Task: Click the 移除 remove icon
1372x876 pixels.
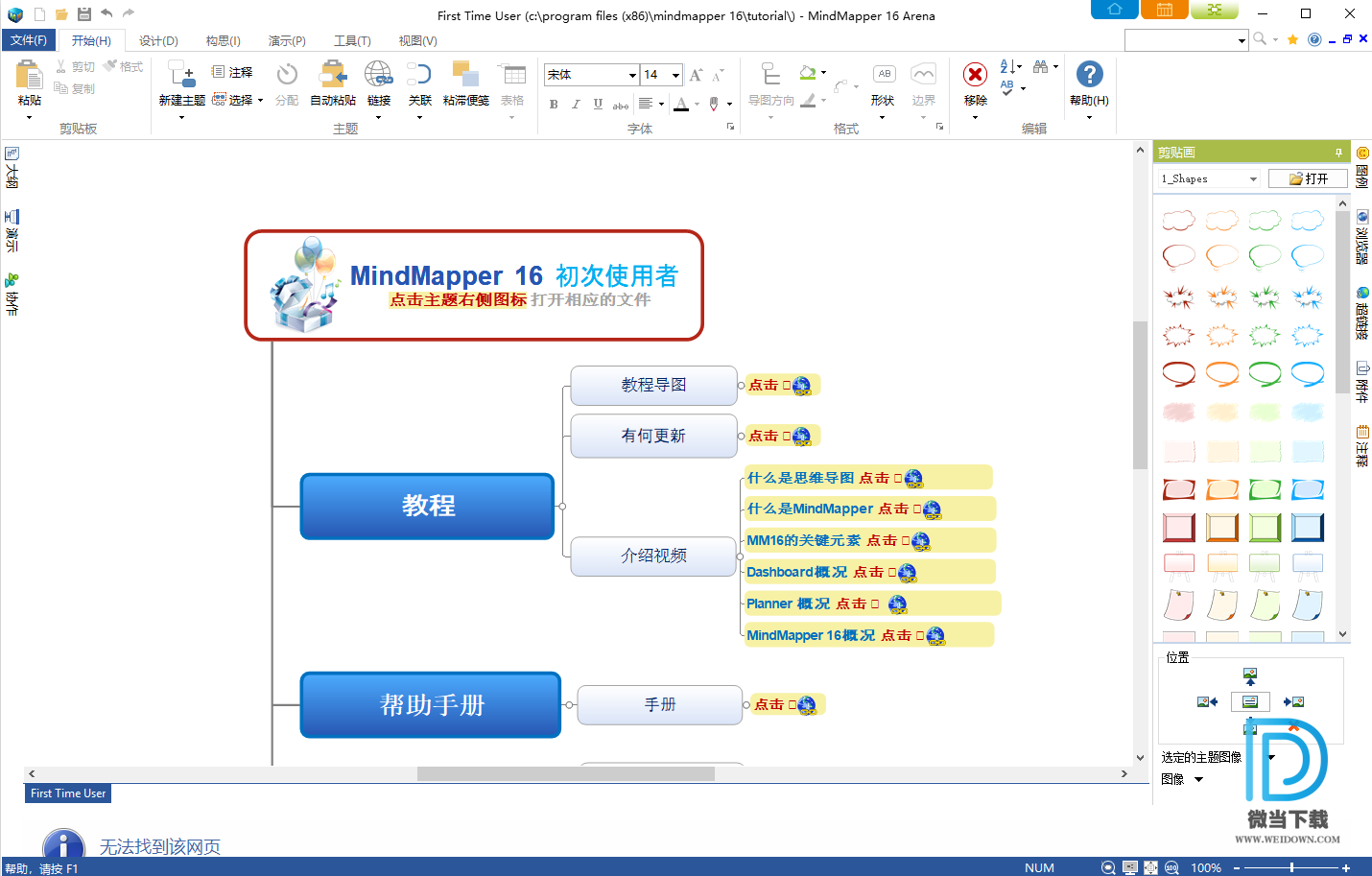Action: [x=975, y=75]
